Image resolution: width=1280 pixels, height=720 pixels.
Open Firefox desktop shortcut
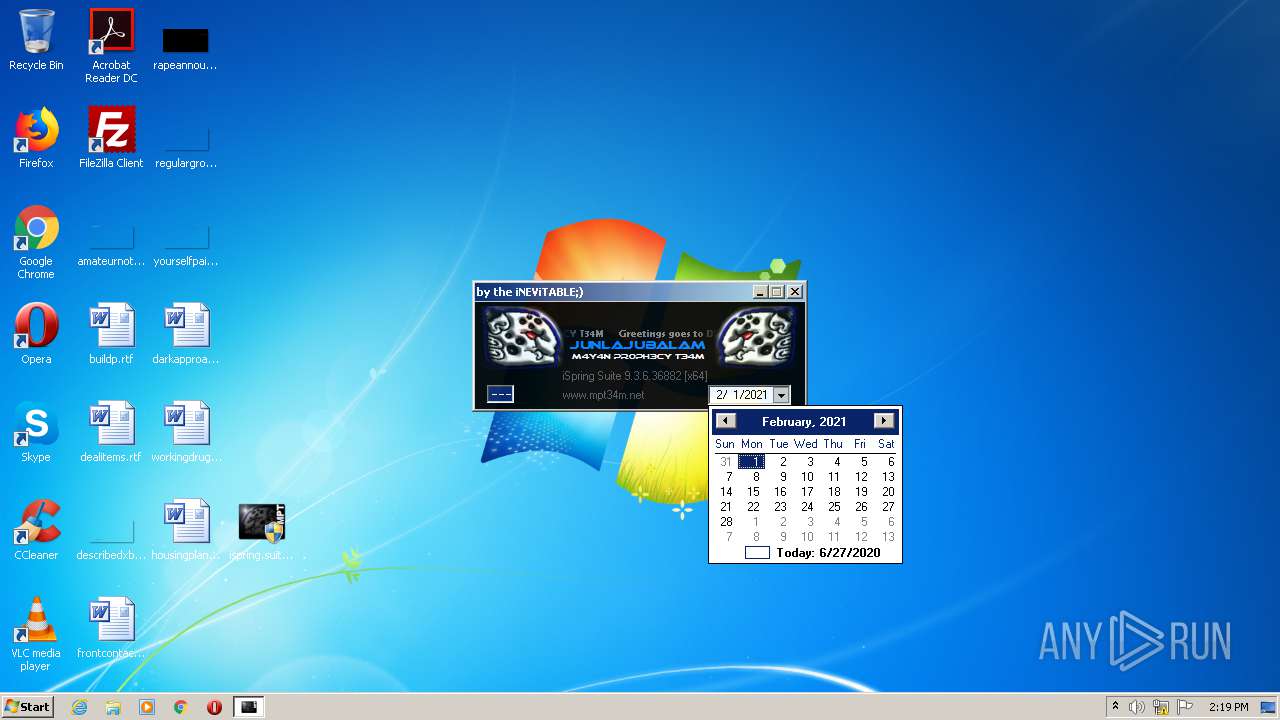pos(36,138)
